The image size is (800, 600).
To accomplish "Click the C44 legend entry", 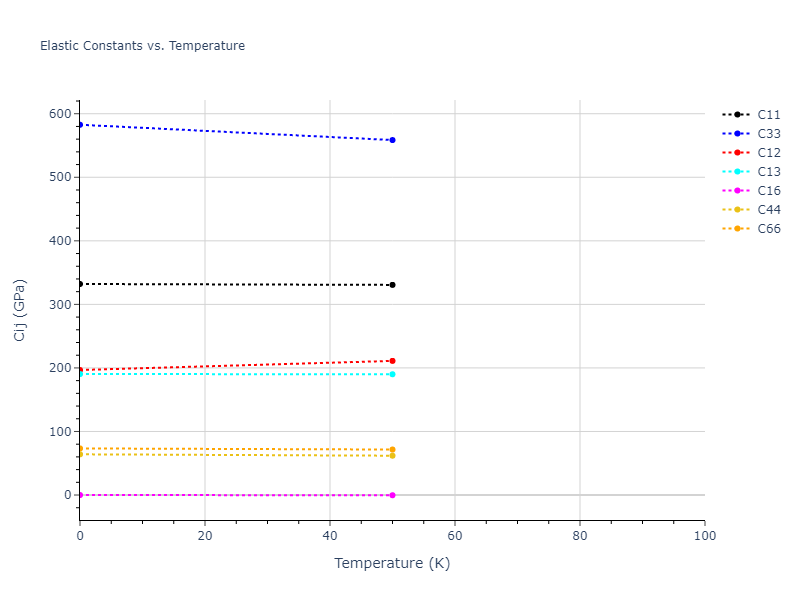I will pyautogui.click(x=768, y=210).
